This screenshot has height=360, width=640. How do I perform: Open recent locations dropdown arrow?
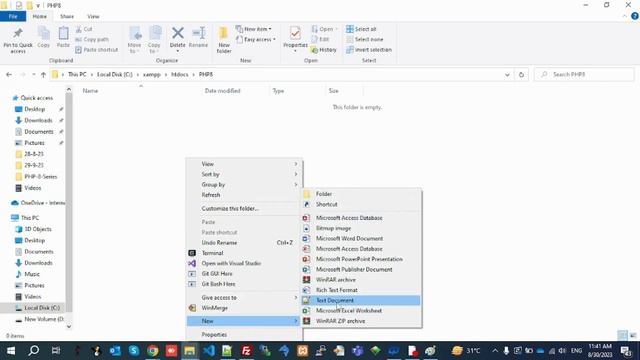33,75
